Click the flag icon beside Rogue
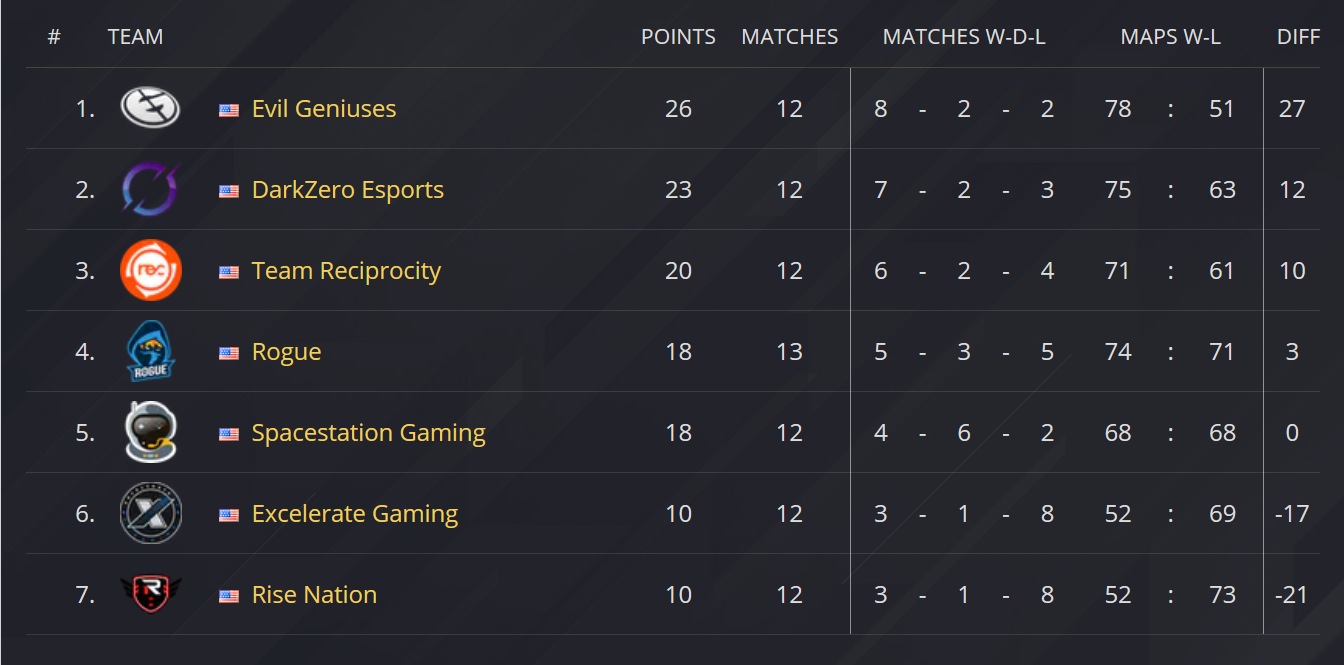 pyautogui.click(x=229, y=353)
